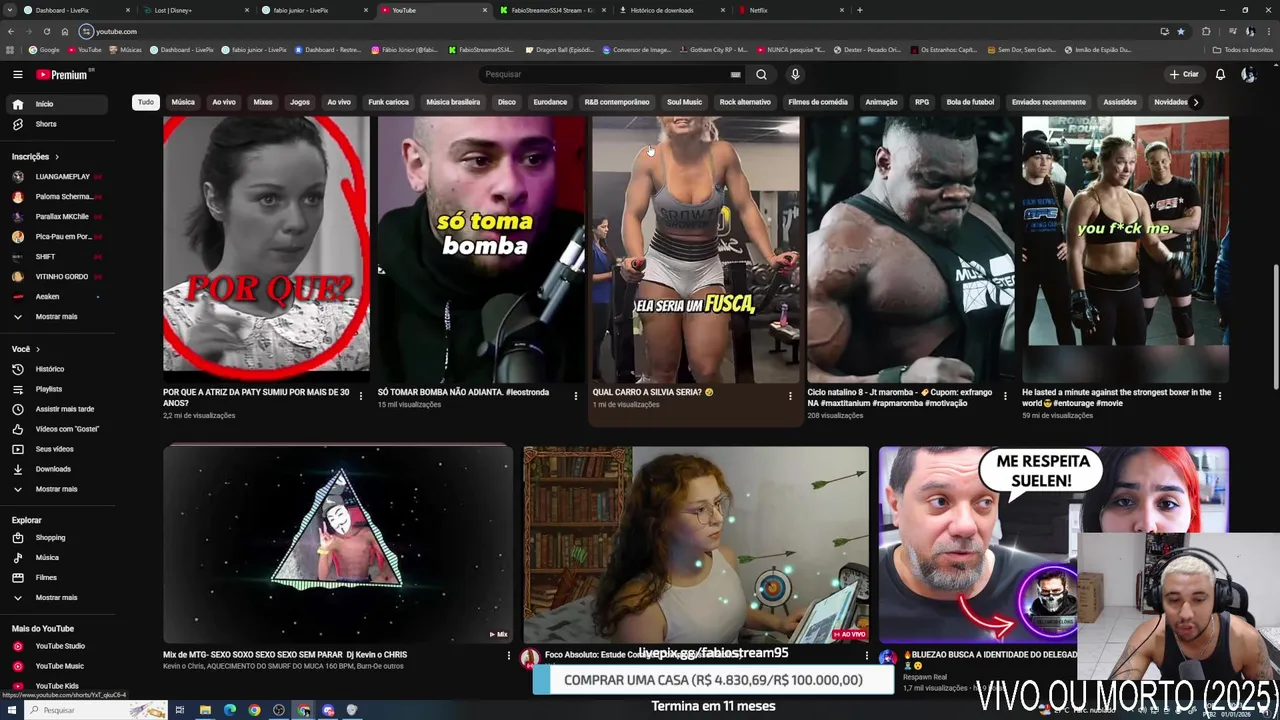Show more category chips with the right arrow
Viewport: 1280px width, 720px height.
[1195, 102]
